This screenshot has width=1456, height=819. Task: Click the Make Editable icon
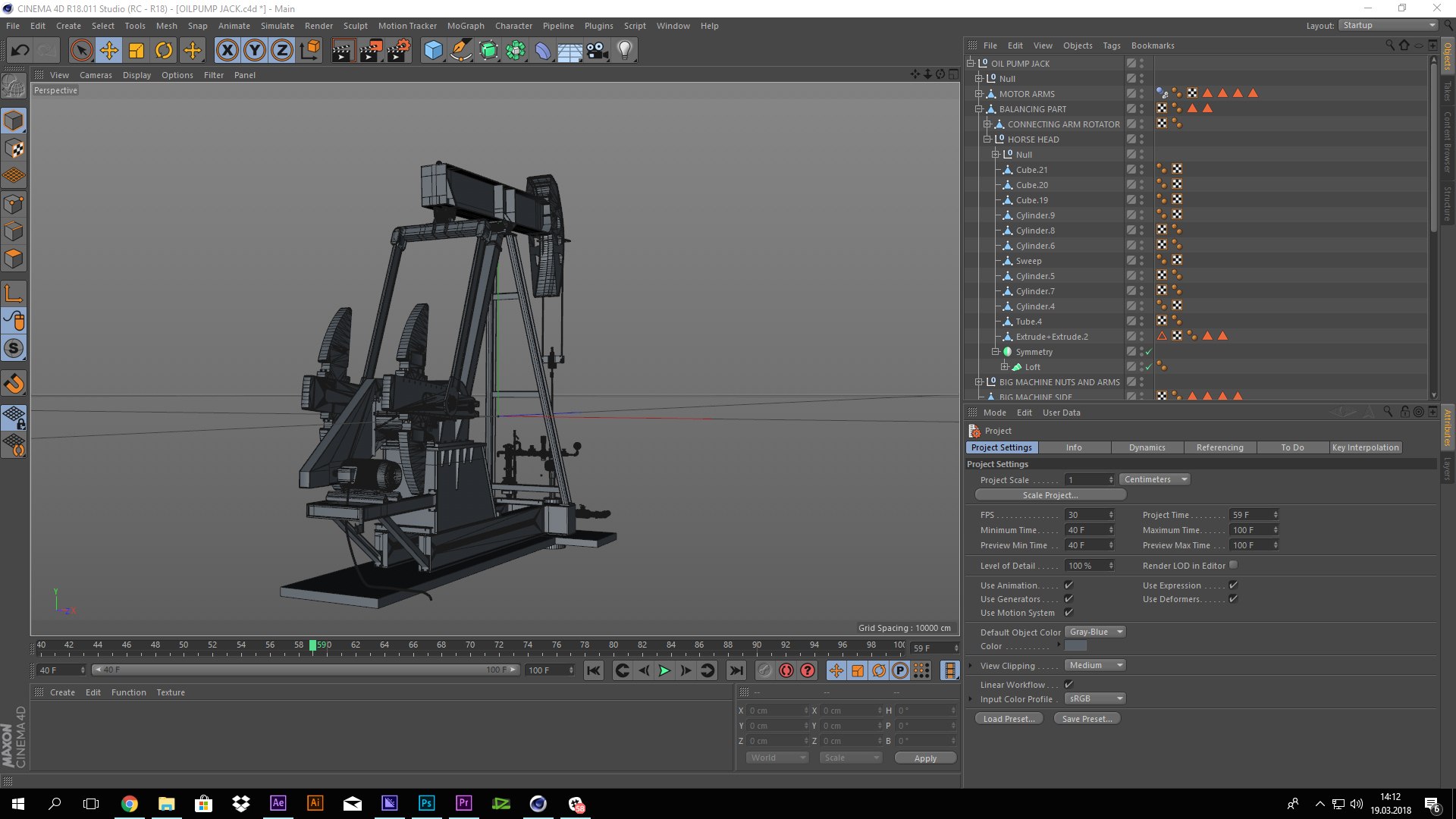[14, 86]
